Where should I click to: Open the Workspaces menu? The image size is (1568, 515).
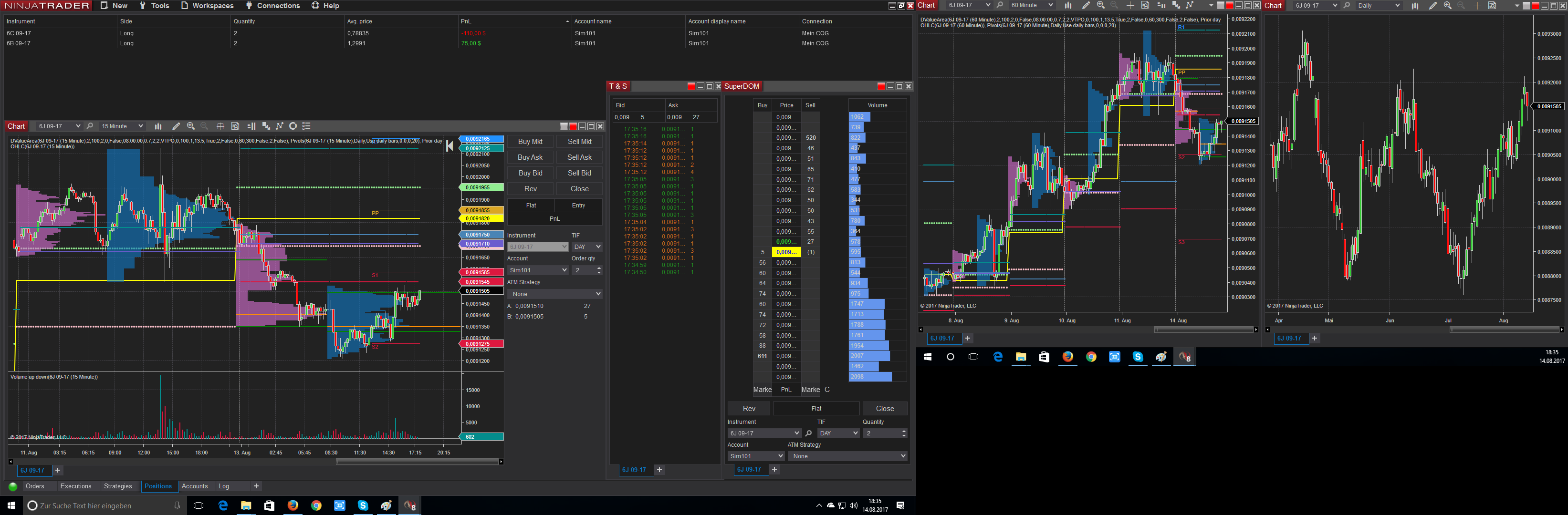click(x=207, y=5)
